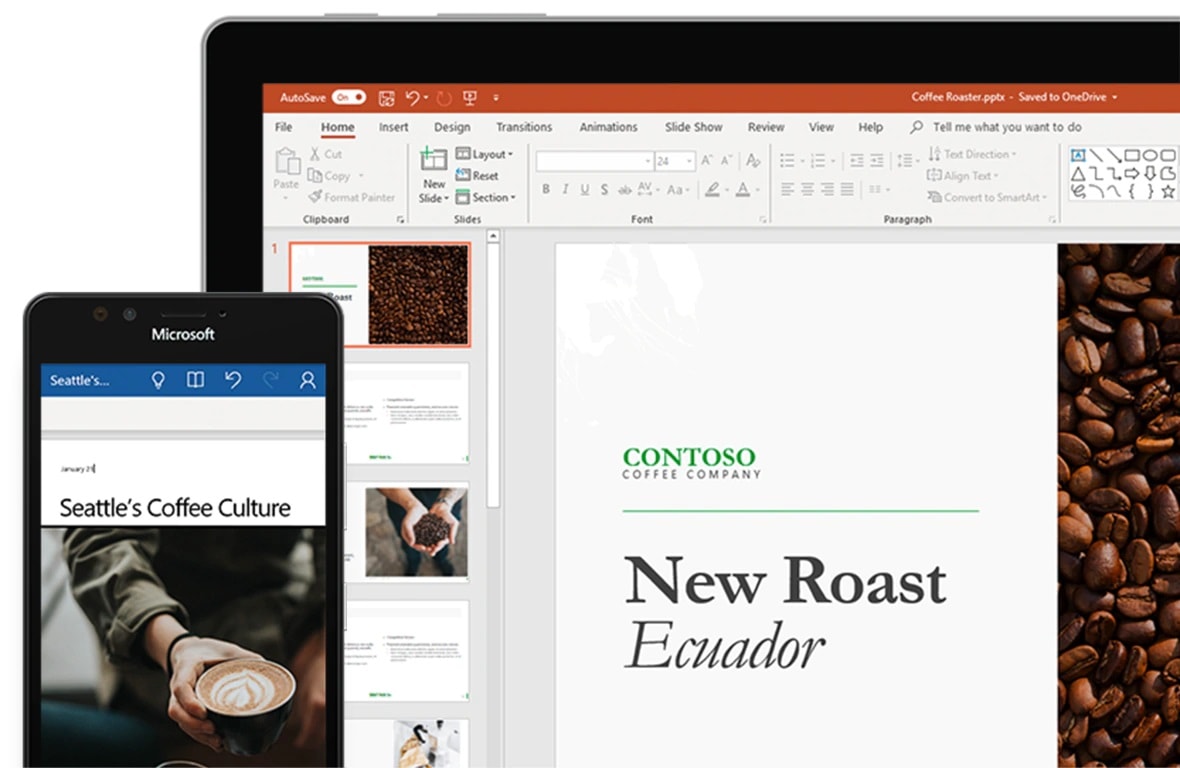Viewport: 1180px width, 768px height.
Task: Justify the paragraph text
Action: coord(847,189)
